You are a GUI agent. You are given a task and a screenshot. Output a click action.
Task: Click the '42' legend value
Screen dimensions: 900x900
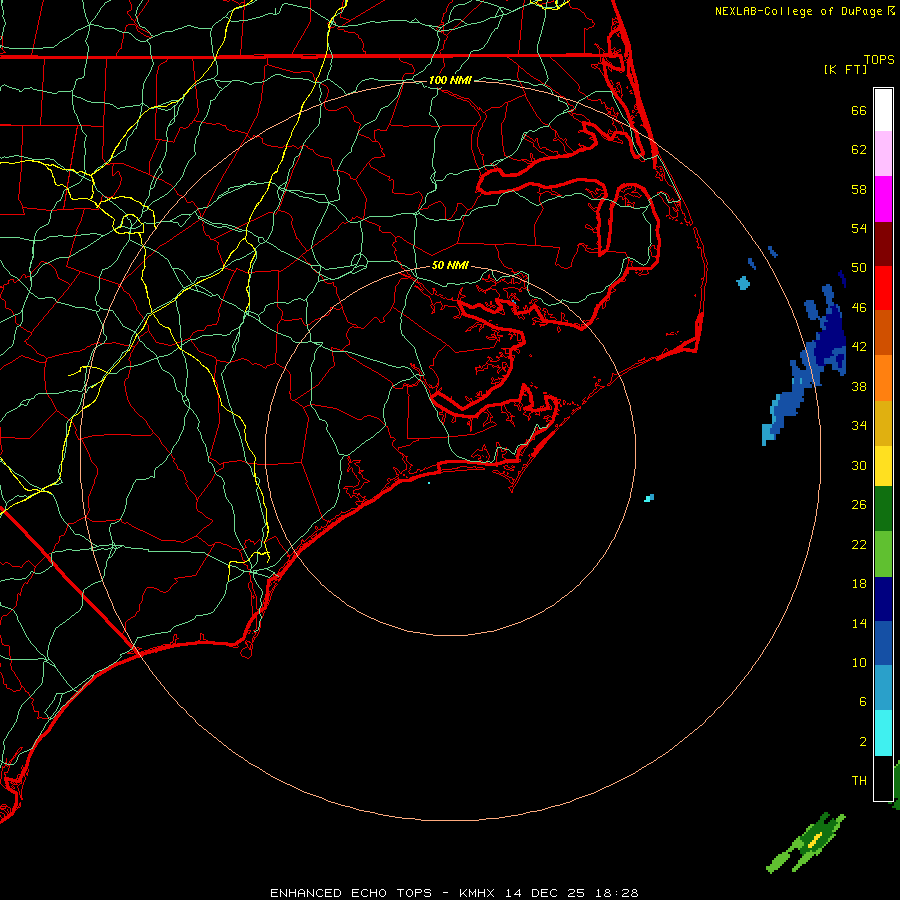859,347
